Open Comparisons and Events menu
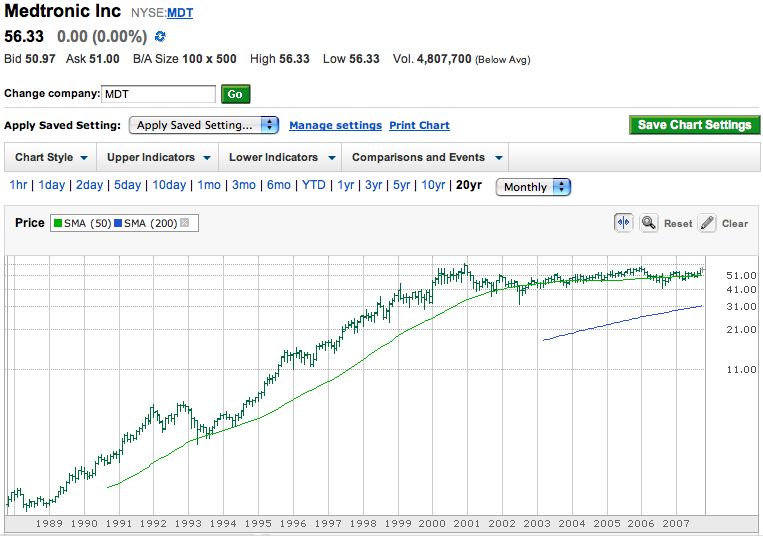 [x=427, y=157]
